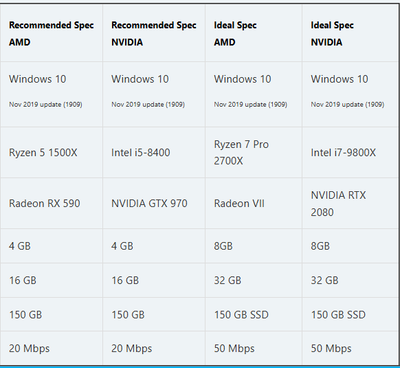This screenshot has width=400, height=368.
Task: Click the 16 GB cell under Recommended AMD
Action: [51, 280]
